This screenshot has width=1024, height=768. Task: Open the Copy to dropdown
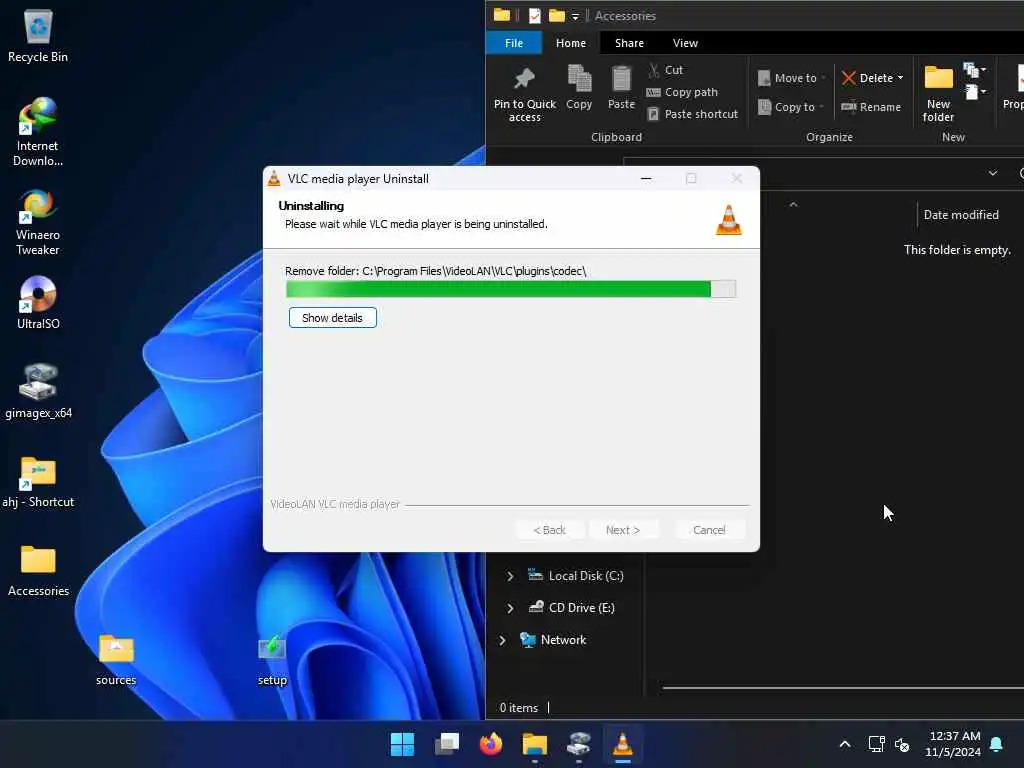click(790, 107)
